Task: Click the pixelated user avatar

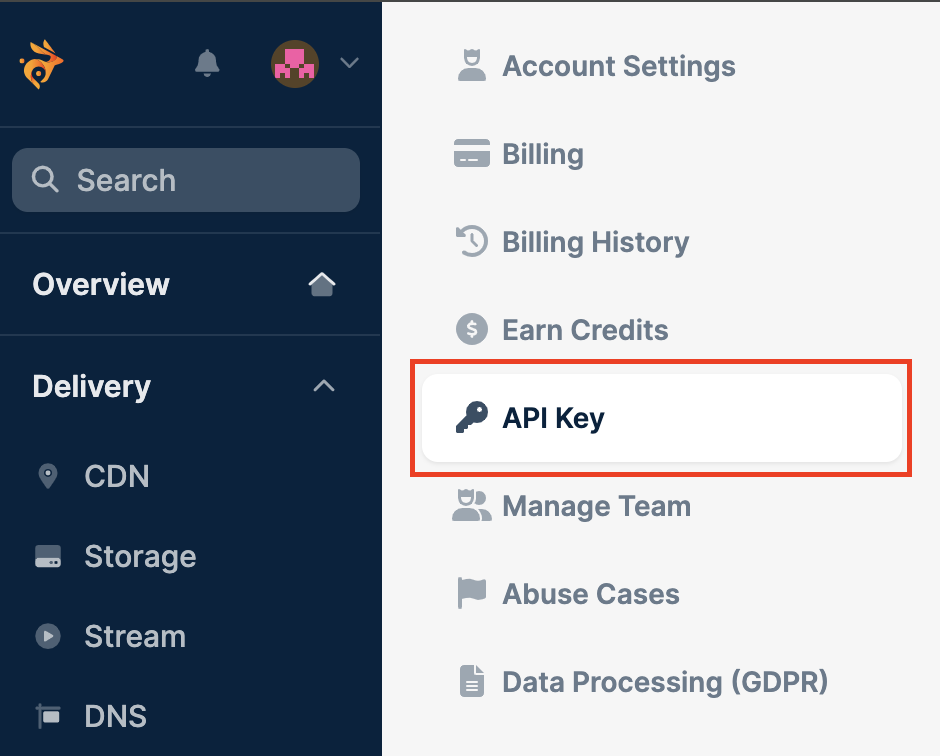Action: pyautogui.click(x=294, y=64)
